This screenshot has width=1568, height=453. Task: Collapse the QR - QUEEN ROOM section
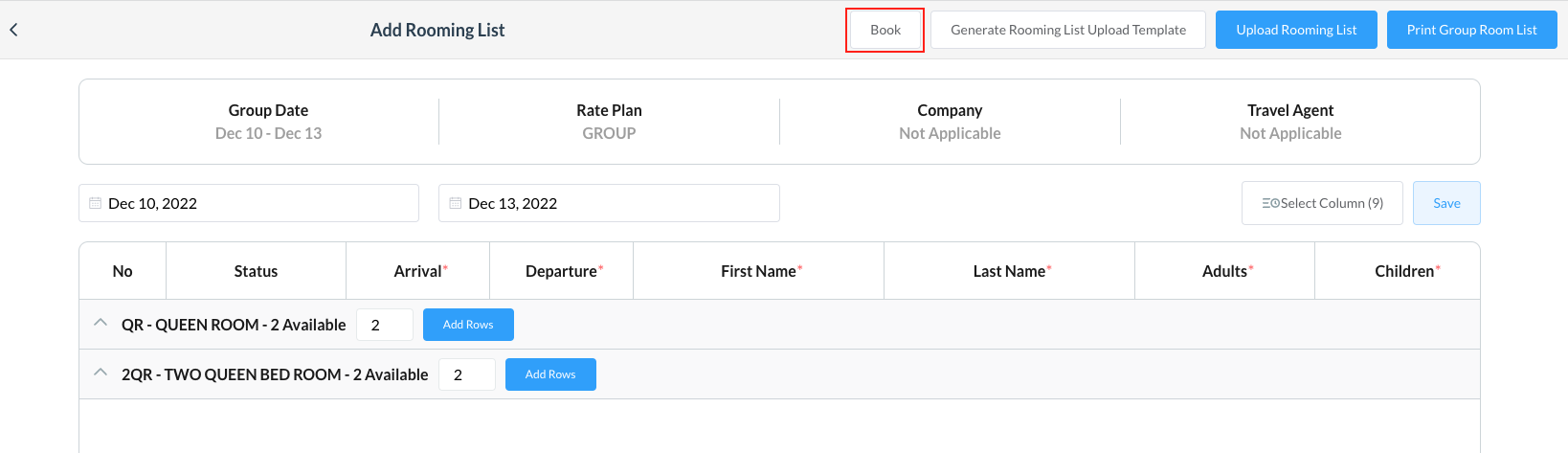(x=101, y=324)
